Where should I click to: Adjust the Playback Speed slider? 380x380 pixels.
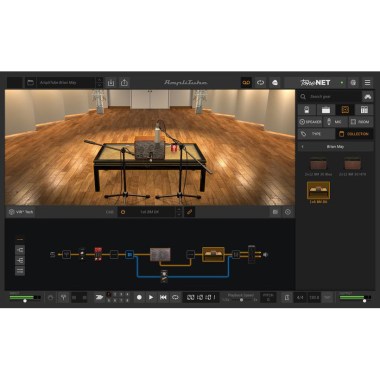click(x=241, y=300)
